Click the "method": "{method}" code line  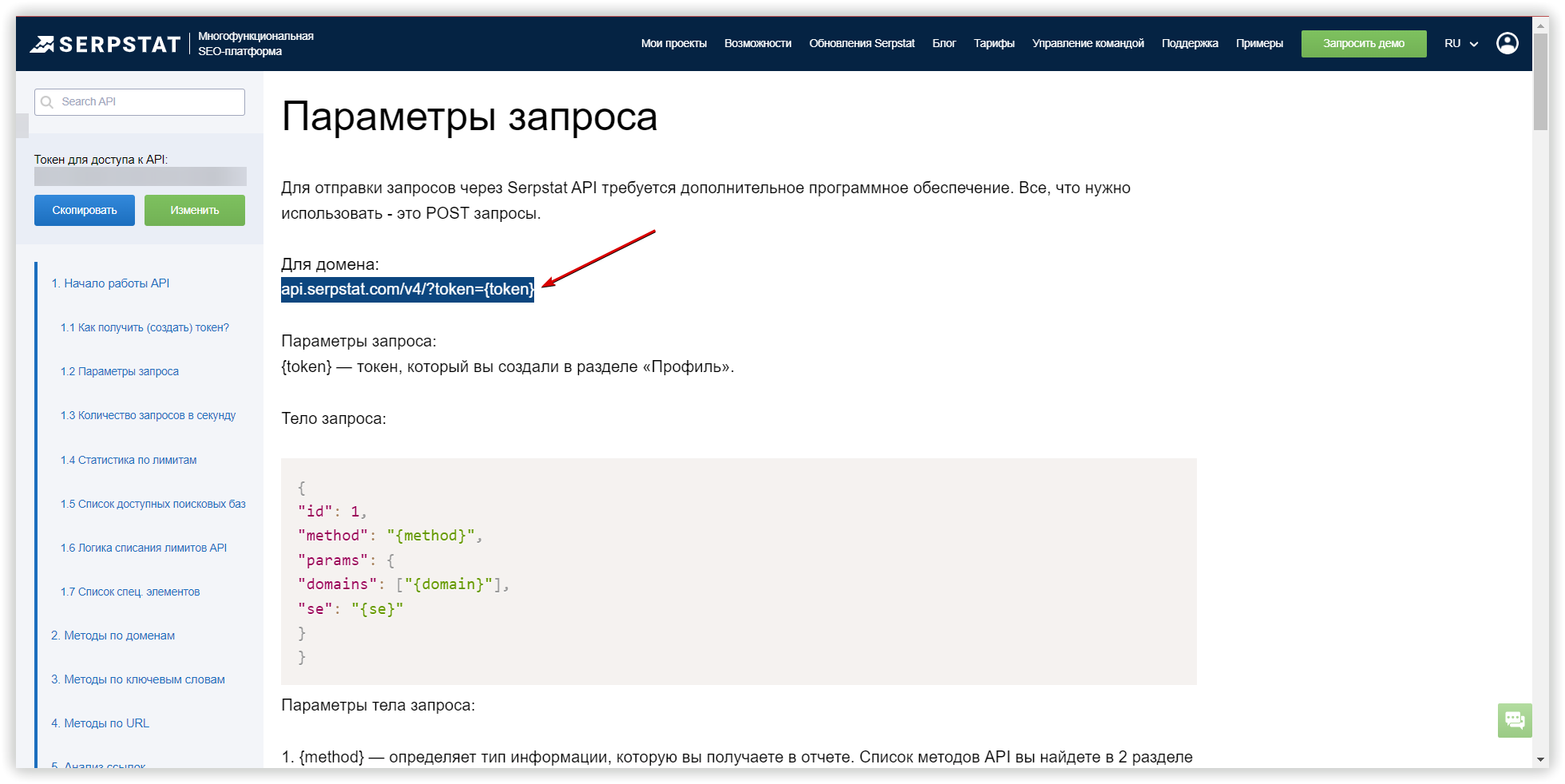point(390,536)
